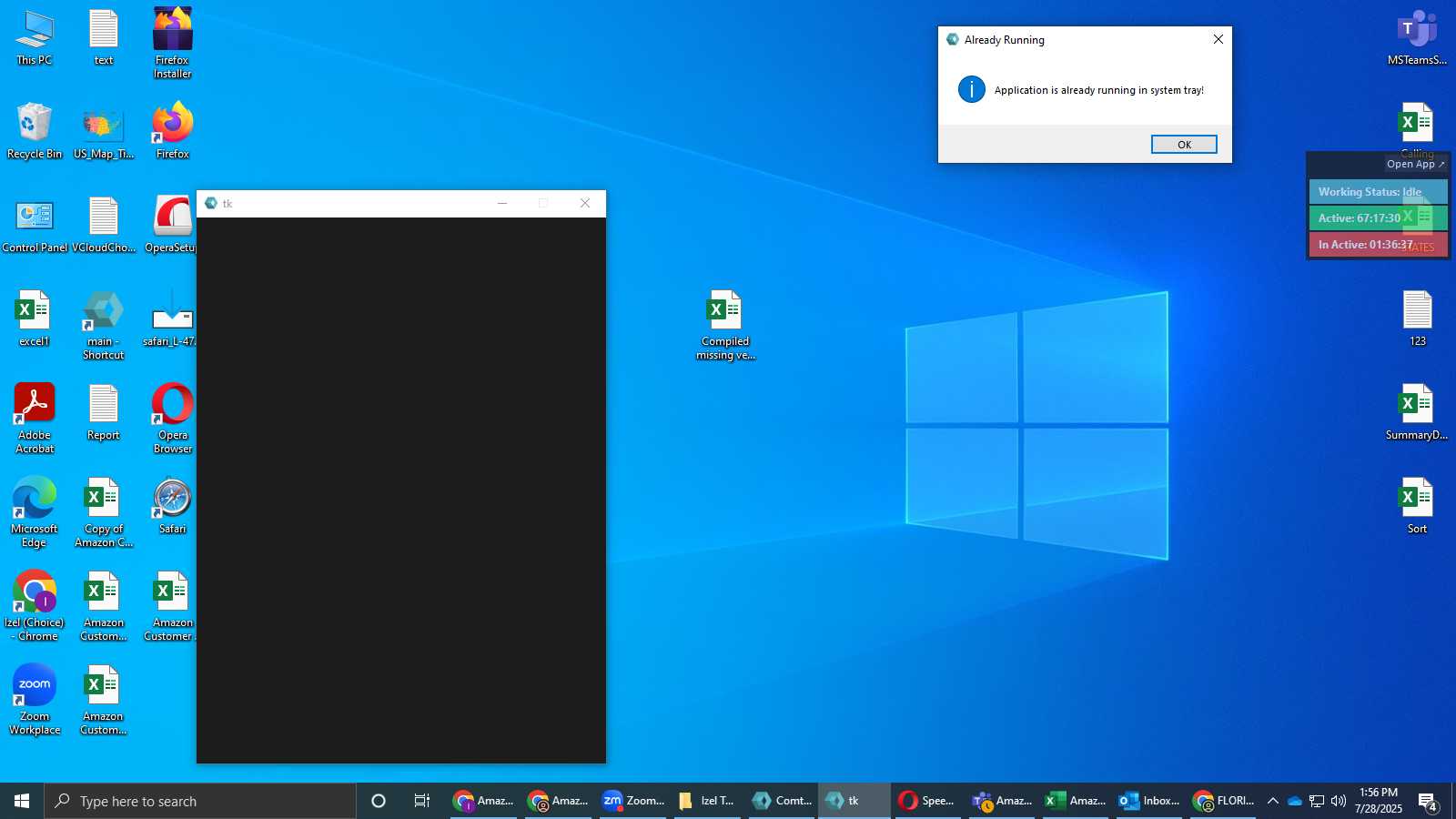Close the Already Running dialog
Image resolution: width=1456 pixels, height=819 pixels.
pos(1218,39)
